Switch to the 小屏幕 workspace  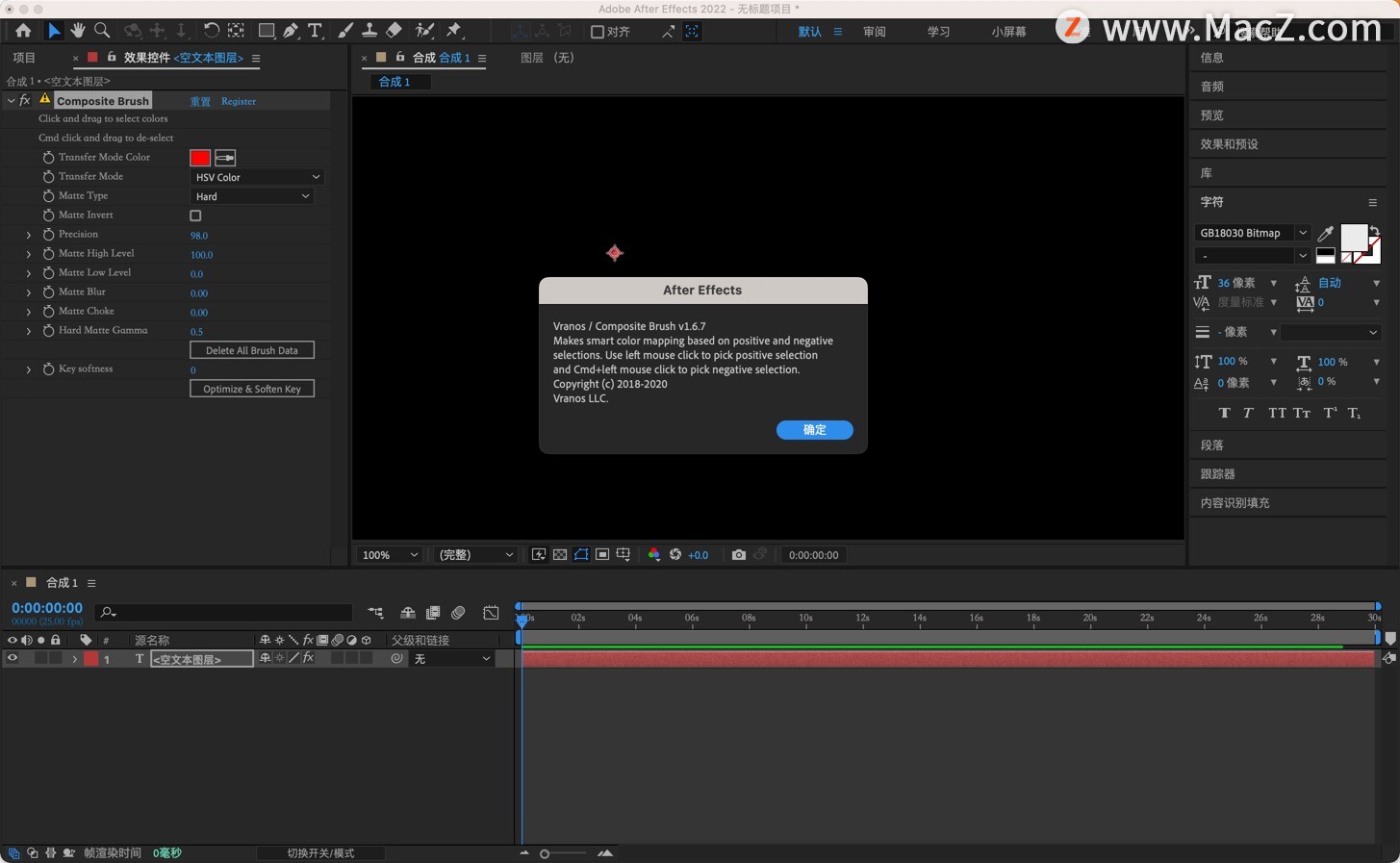pyautogui.click(x=1009, y=32)
